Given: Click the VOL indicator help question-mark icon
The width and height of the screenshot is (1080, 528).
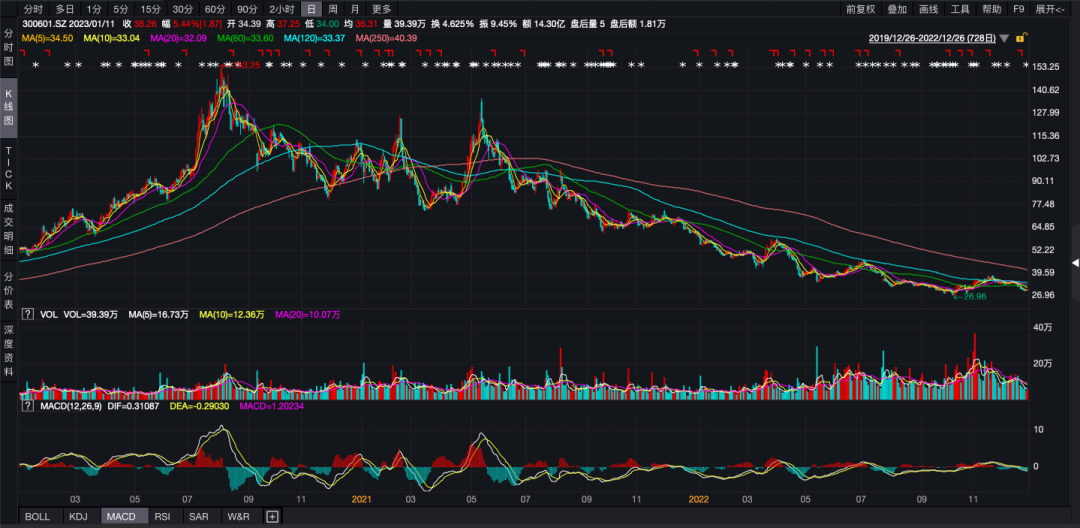Looking at the screenshot, I should 27,314.
